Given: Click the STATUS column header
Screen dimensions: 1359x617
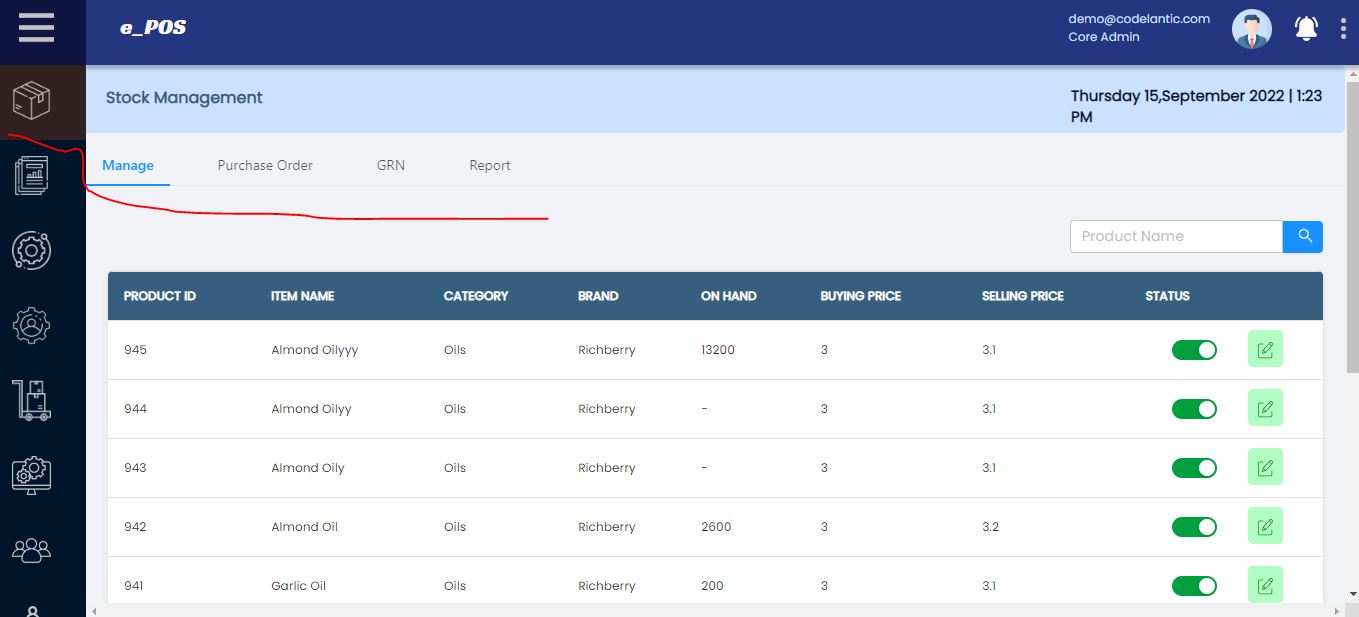Looking at the screenshot, I should pos(1168,296).
